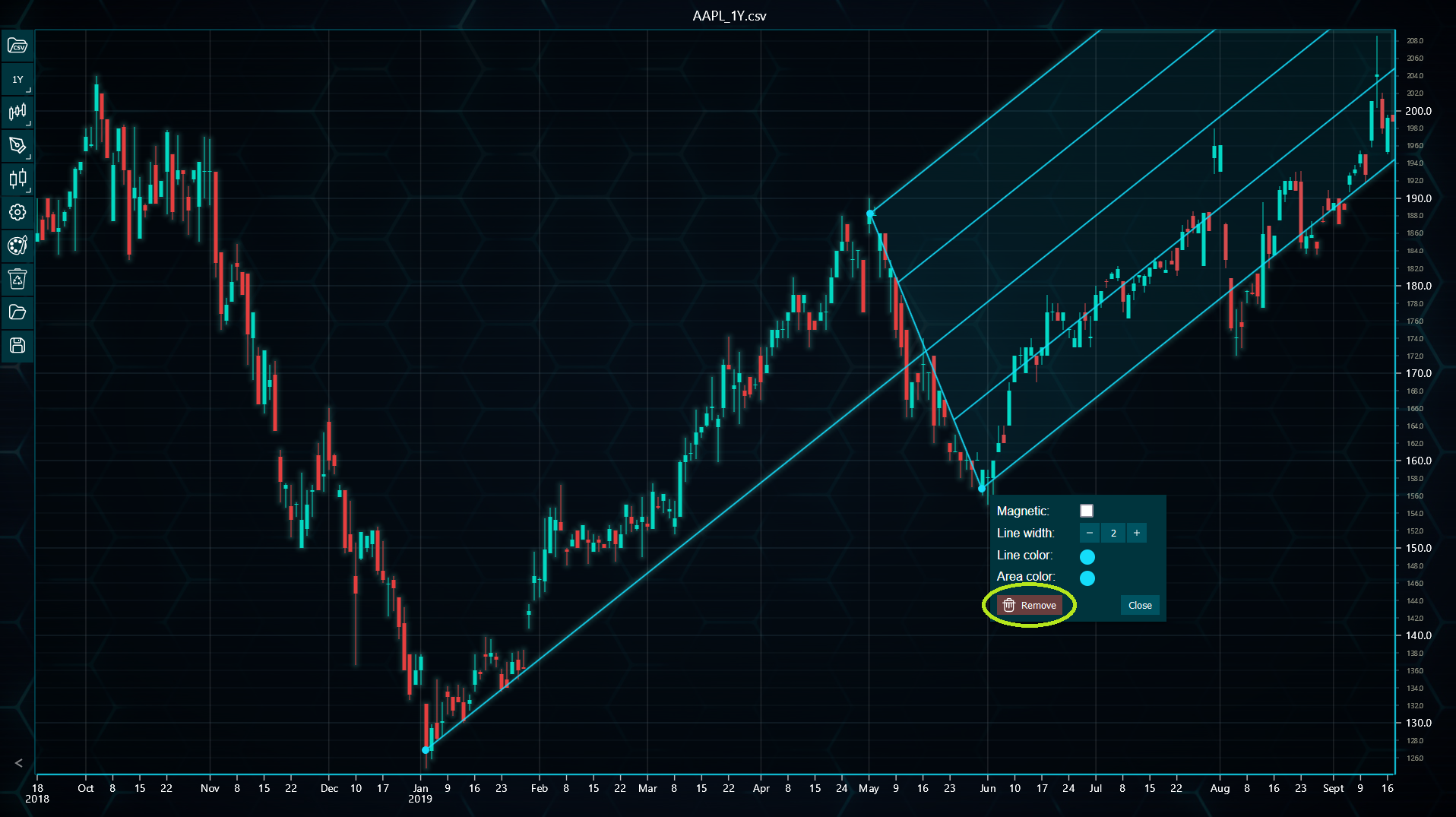Image resolution: width=1456 pixels, height=817 pixels.
Task: Click the Line width label text
Action: [1026, 533]
